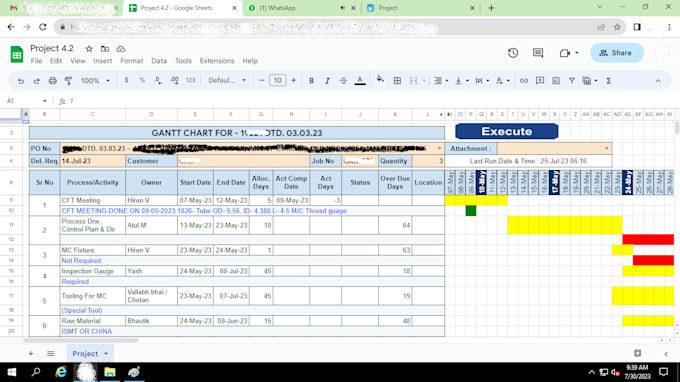Image resolution: width=680 pixels, height=382 pixels.
Task: Hide toolbar menus collapse chevron
Action: (658, 81)
